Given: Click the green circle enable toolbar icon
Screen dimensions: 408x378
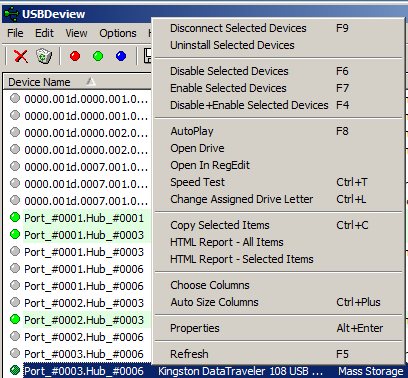Looking at the screenshot, I should 98,56.
